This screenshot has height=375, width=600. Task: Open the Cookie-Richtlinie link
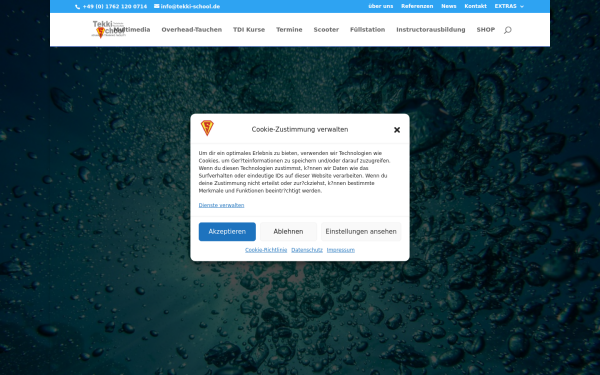266,250
